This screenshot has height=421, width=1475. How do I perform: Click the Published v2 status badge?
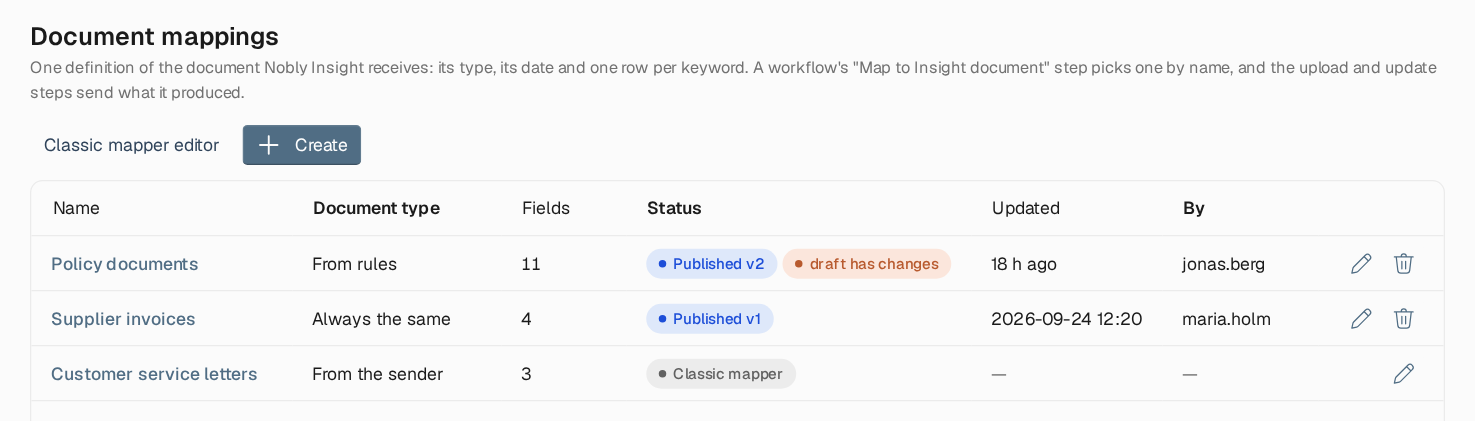coord(712,264)
